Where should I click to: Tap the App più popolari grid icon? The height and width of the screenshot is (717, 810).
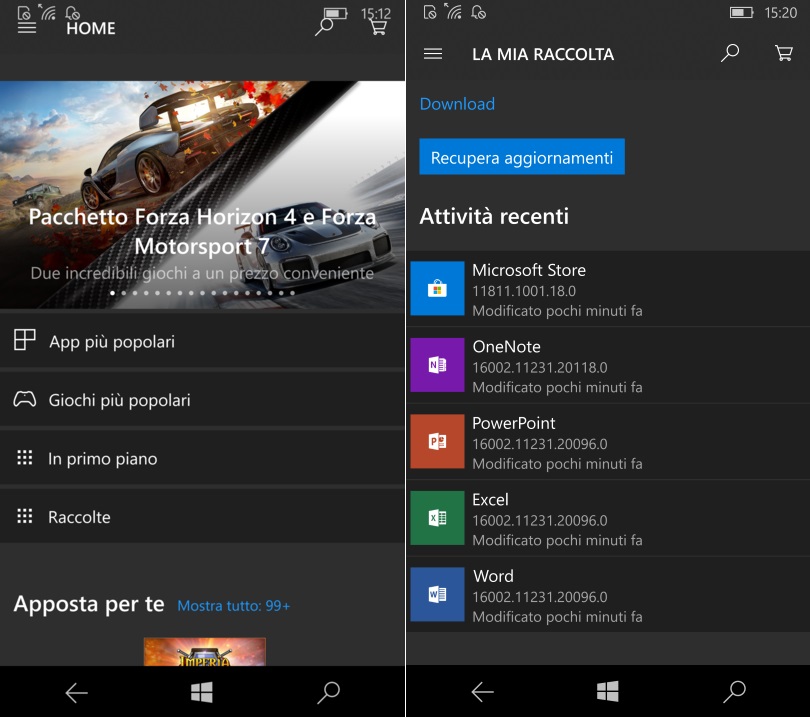[x=25, y=340]
